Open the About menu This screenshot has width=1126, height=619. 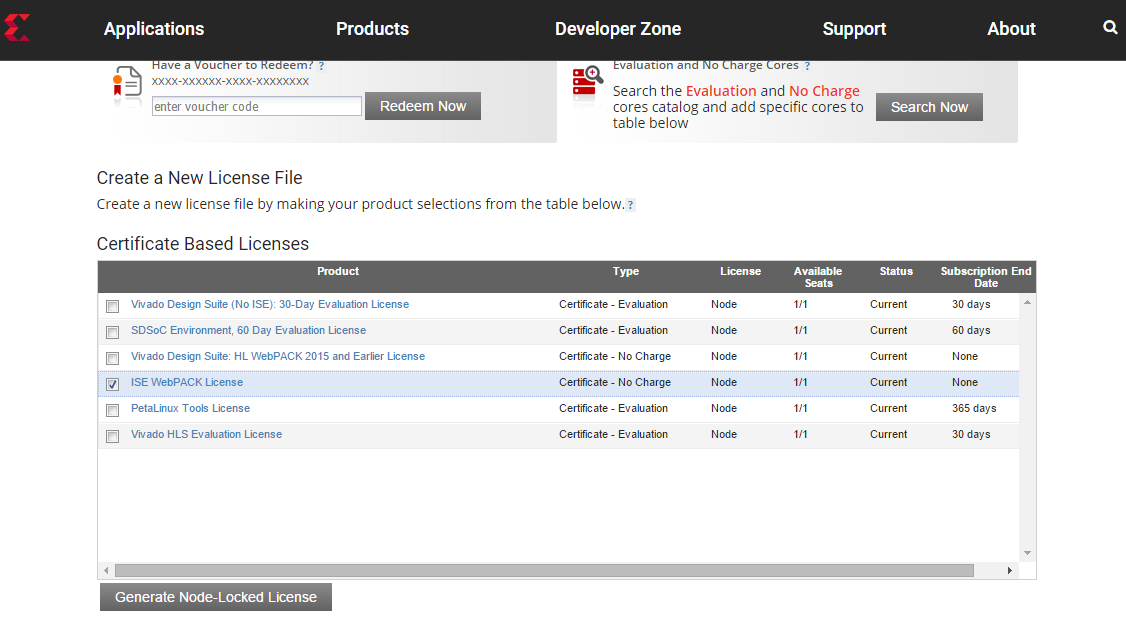point(1011,29)
